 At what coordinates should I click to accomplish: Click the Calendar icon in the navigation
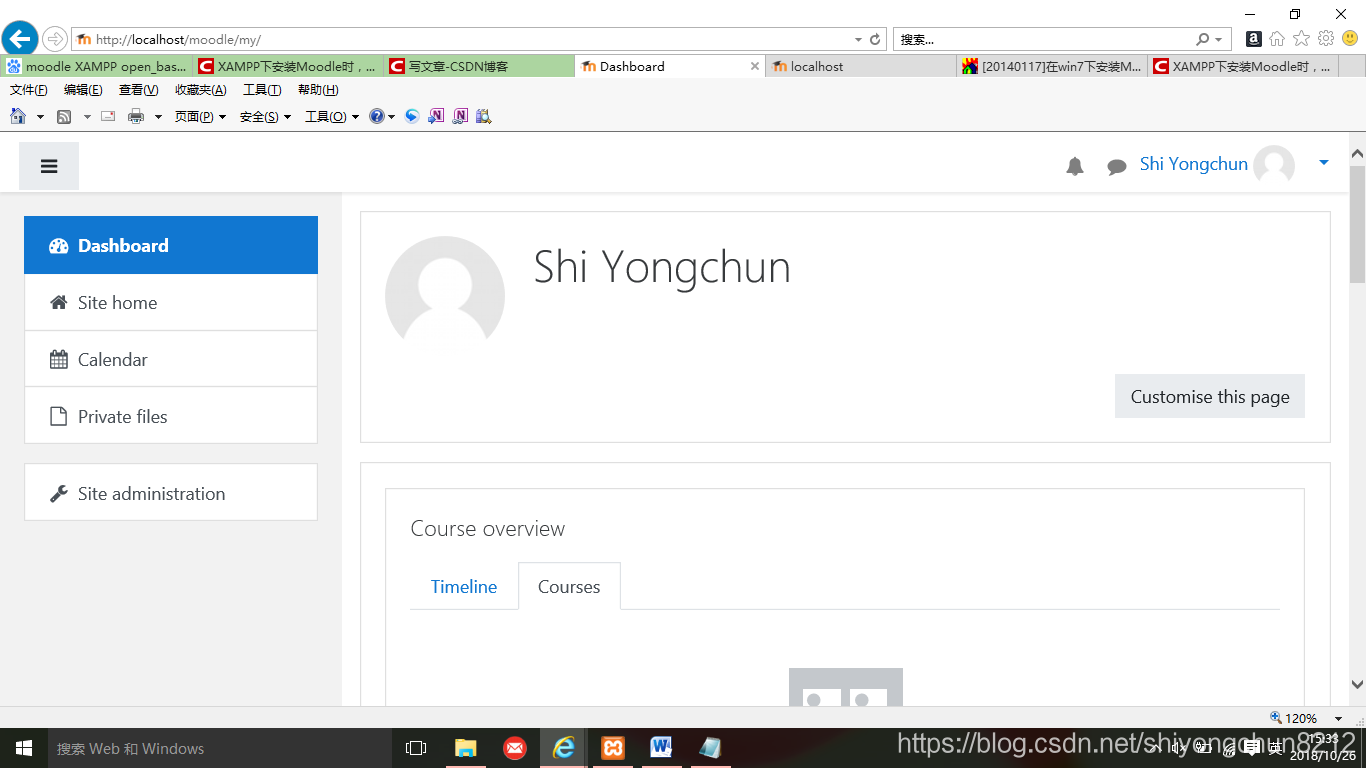tap(58, 359)
